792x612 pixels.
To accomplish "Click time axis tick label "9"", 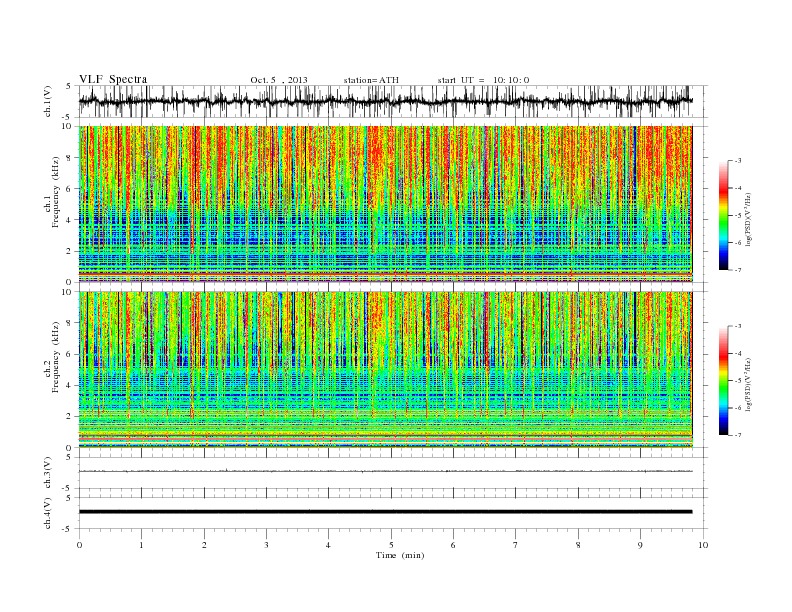I will pyautogui.click(x=640, y=545).
